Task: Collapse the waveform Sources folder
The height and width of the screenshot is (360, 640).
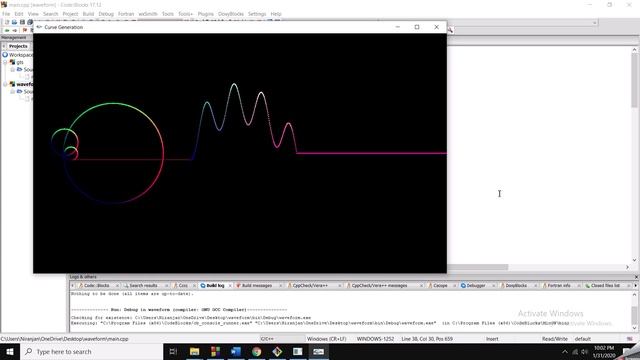Action: [x=13, y=91]
